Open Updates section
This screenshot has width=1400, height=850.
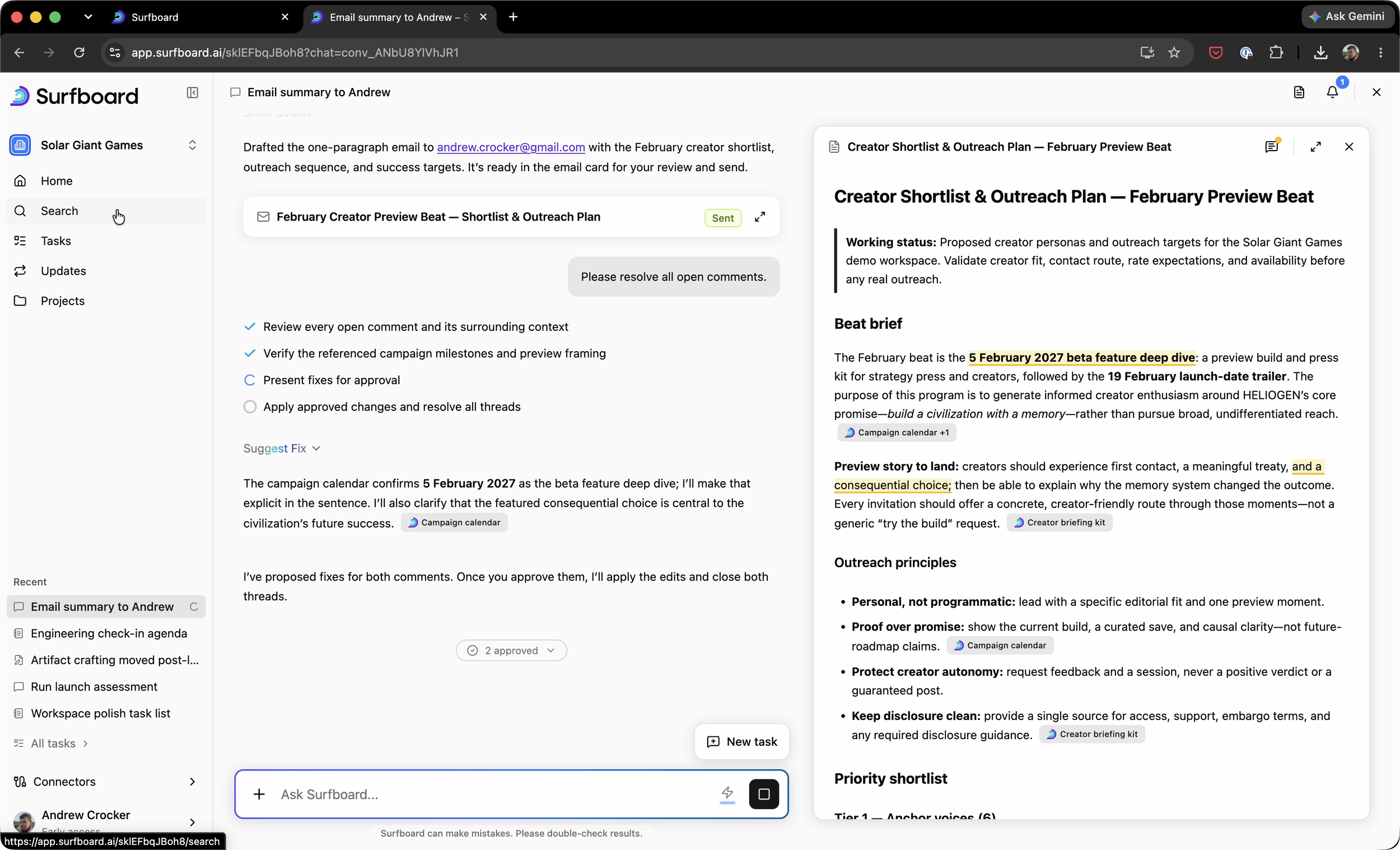106,271
